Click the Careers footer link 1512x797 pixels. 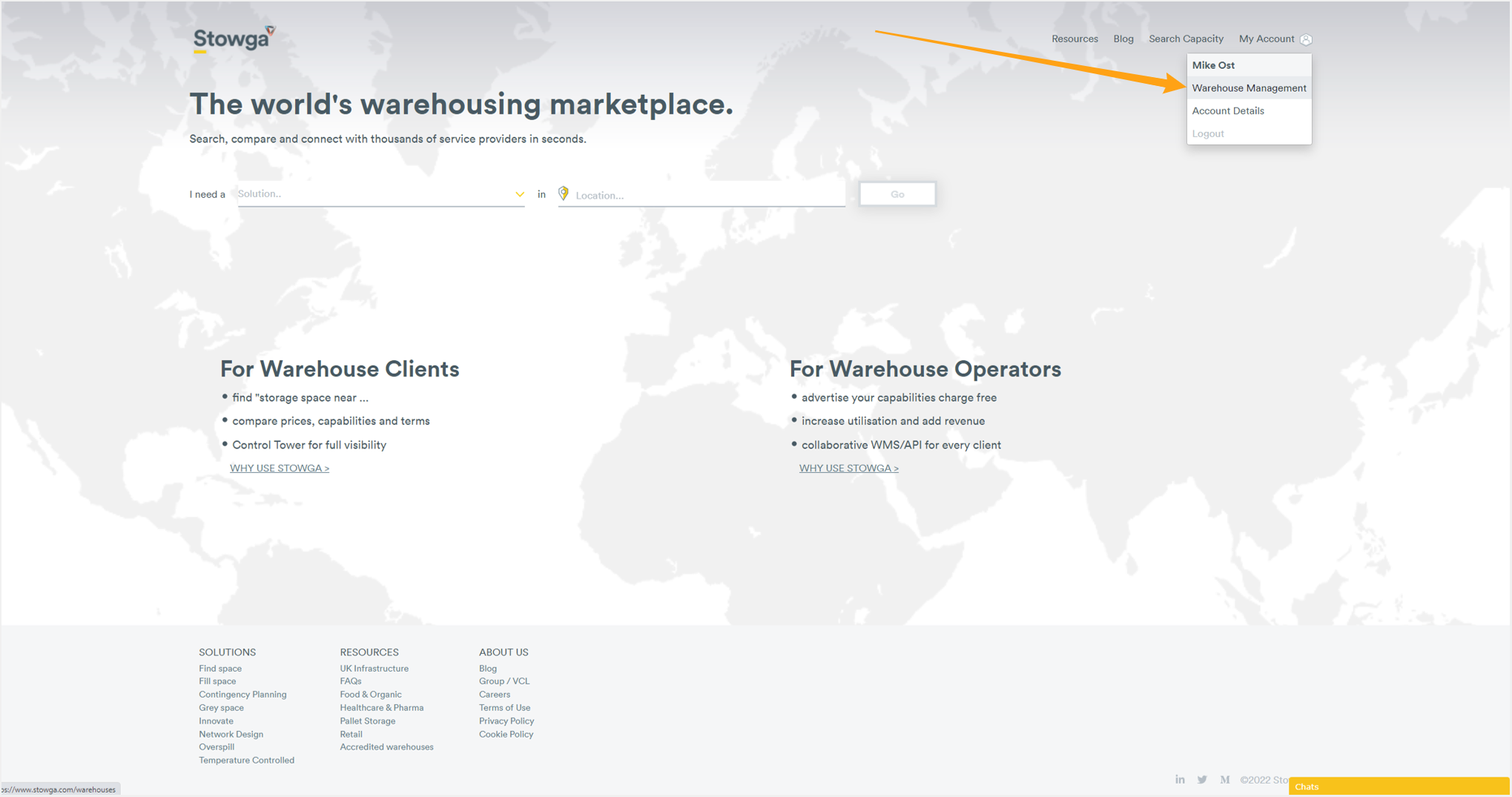(495, 695)
